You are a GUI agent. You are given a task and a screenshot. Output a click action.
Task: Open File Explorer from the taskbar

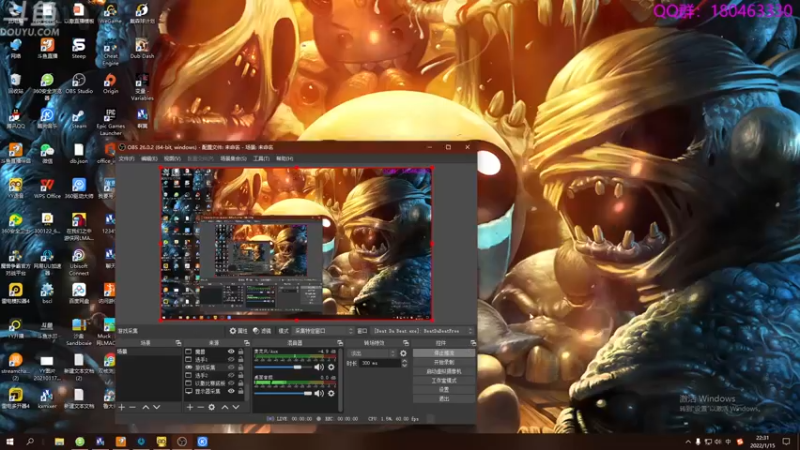point(59,441)
